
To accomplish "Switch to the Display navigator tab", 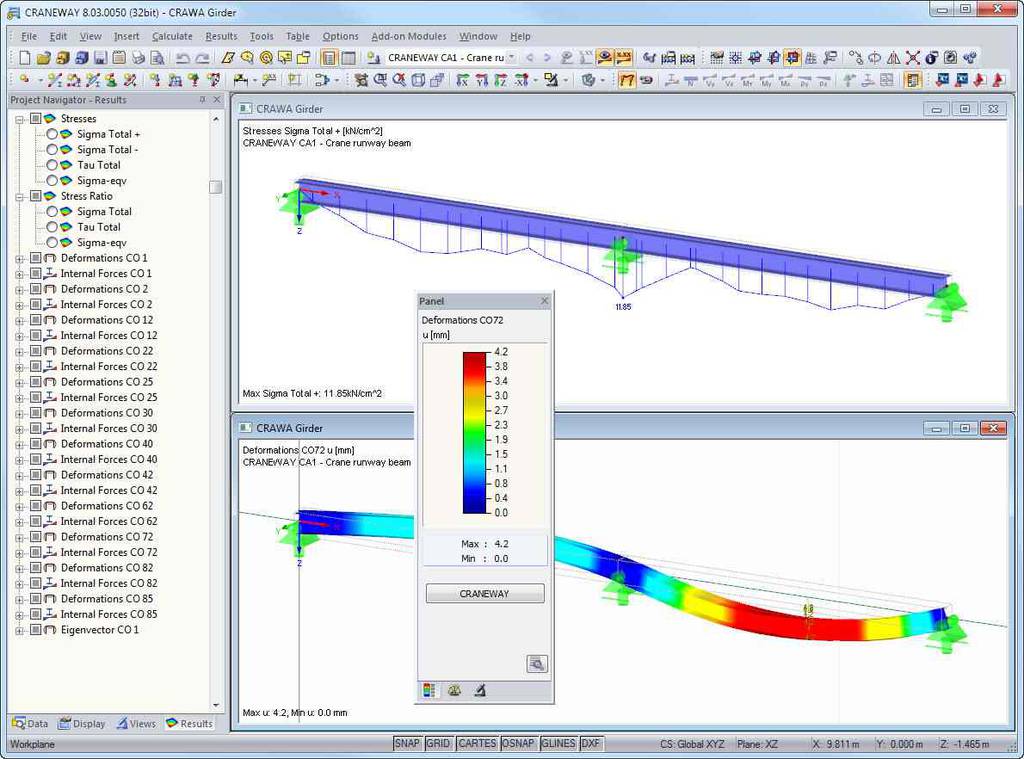I will 82,723.
